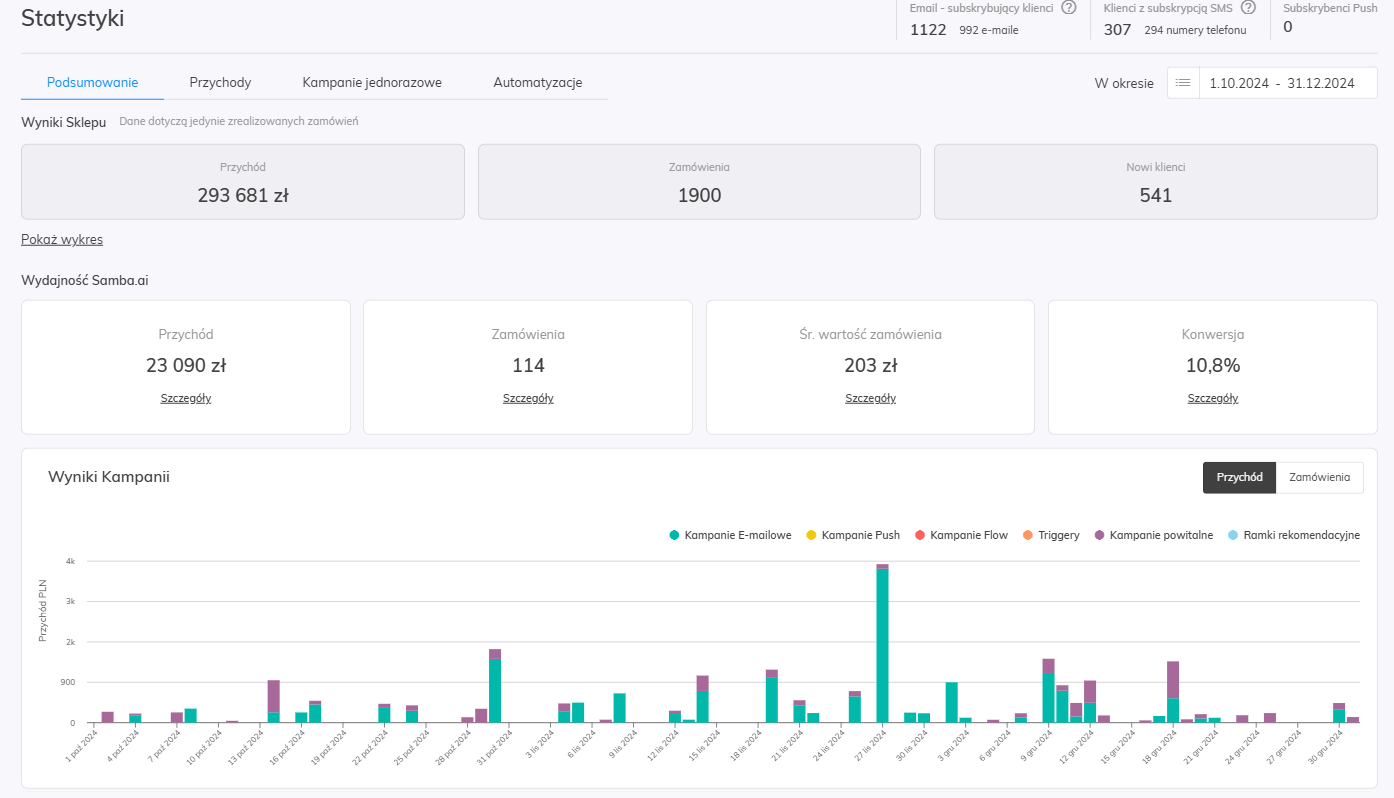The height and width of the screenshot is (798, 1394).
Task: Click the Nowi klienci 541 card
Action: [x=1156, y=182]
